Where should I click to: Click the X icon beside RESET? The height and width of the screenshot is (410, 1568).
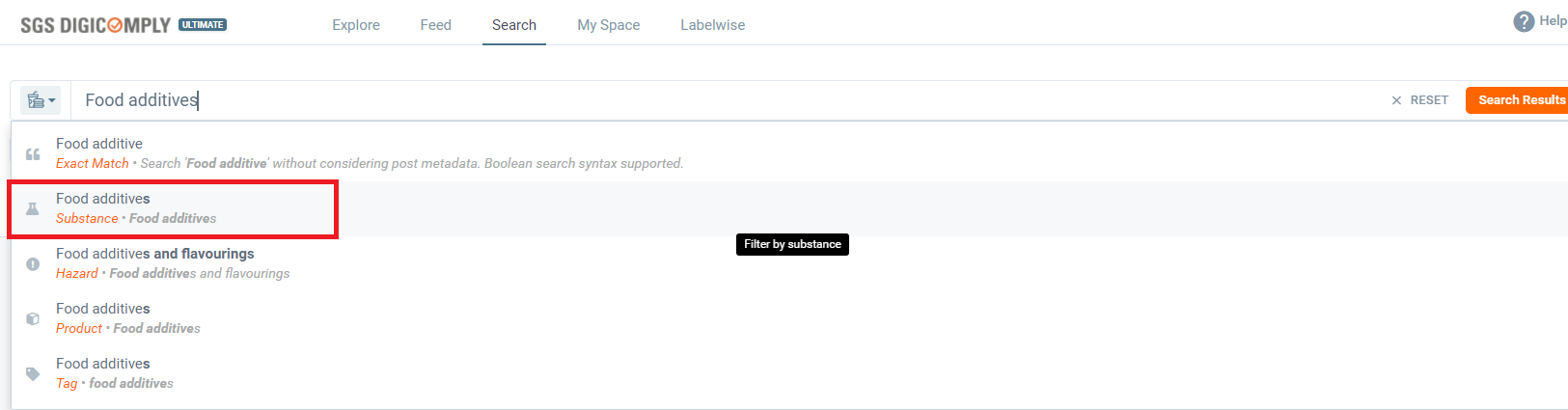click(x=1396, y=100)
